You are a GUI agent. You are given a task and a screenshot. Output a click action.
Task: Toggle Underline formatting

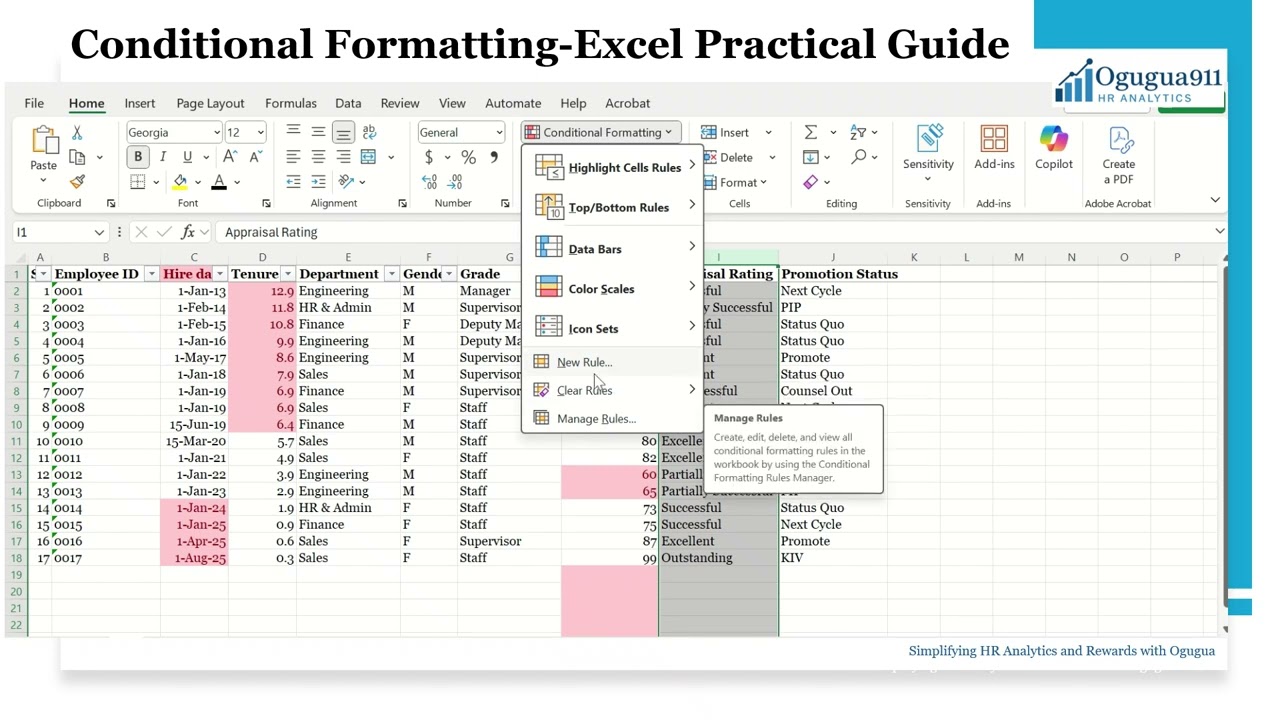187,157
